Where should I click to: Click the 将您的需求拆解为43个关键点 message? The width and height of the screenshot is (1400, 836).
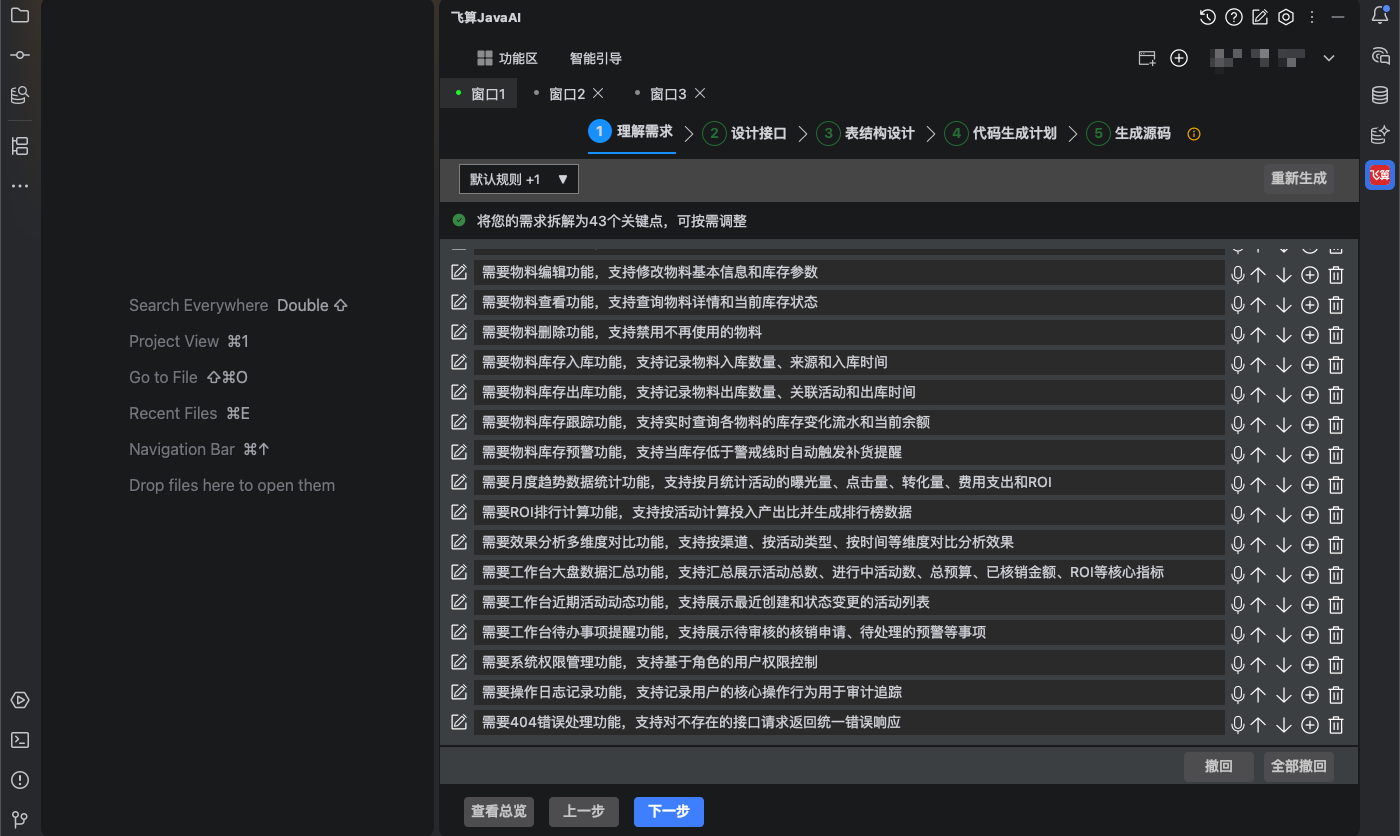(612, 221)
